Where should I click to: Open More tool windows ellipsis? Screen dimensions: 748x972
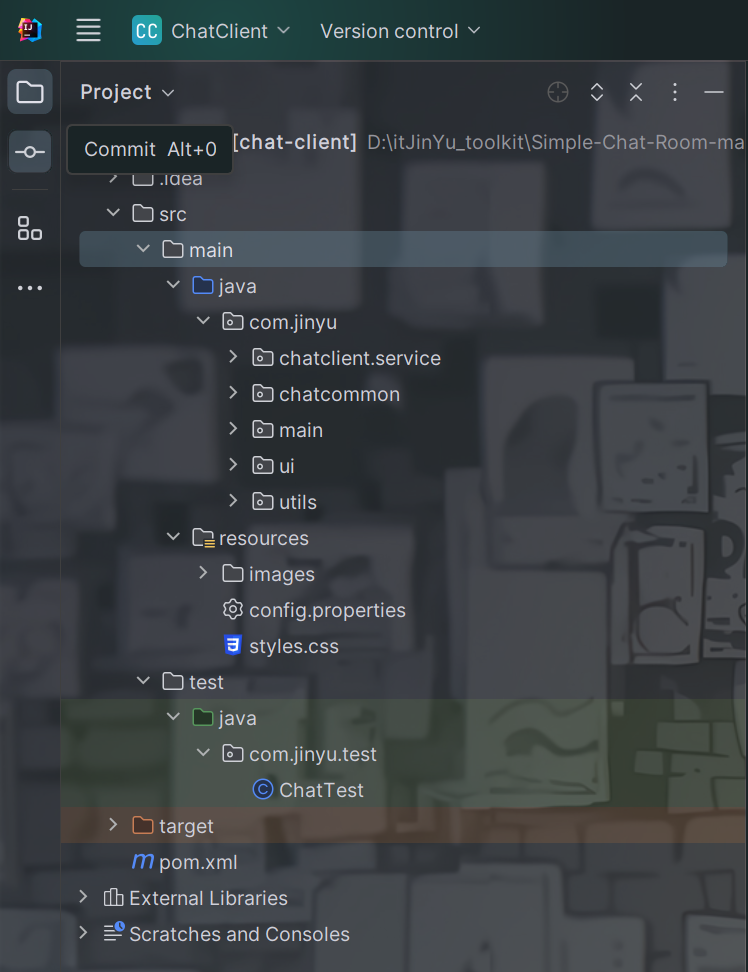30,288
